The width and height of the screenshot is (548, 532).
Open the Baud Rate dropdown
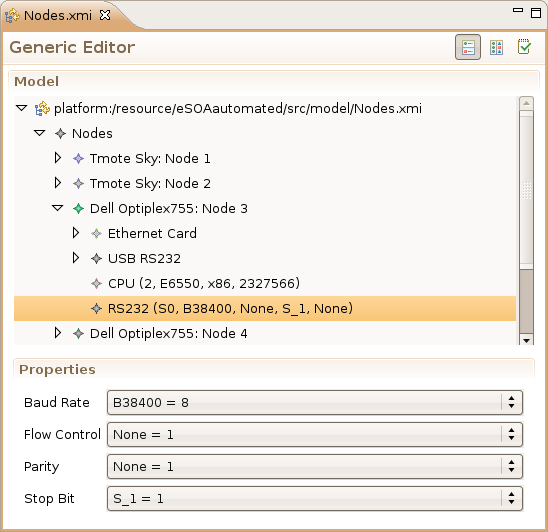(x=315, y=402)
